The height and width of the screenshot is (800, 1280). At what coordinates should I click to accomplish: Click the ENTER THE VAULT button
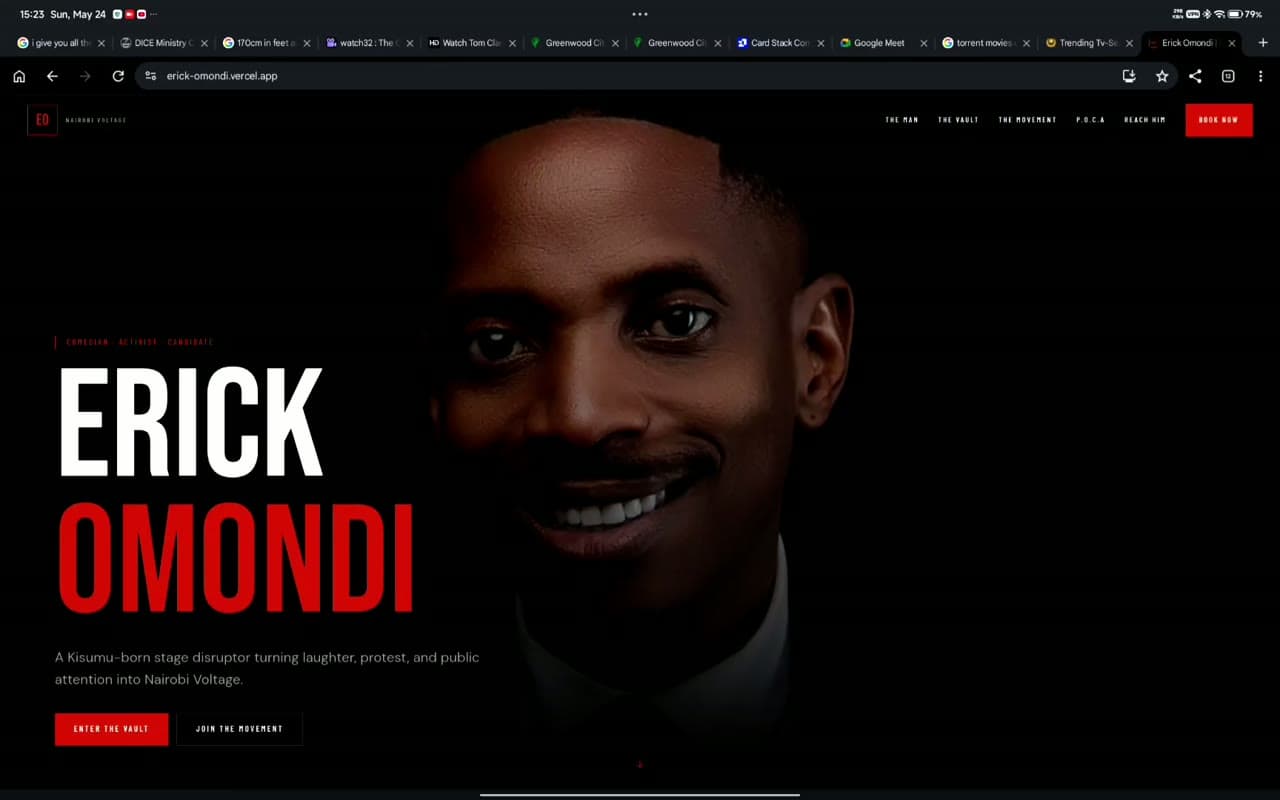(x=111, y=729)
